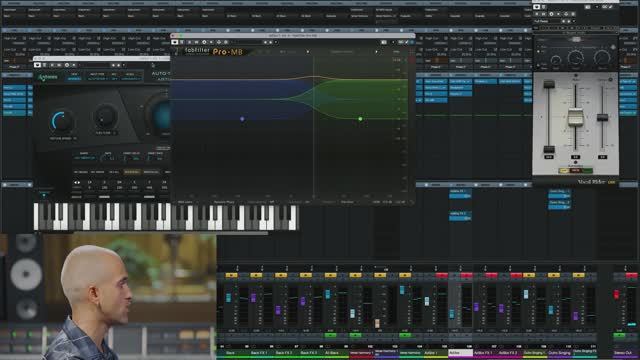640x360 pixels.
Task: Click previous preset arrow in Auto-Tune window header
Action: pyautogui.click(x=113, y=65)
